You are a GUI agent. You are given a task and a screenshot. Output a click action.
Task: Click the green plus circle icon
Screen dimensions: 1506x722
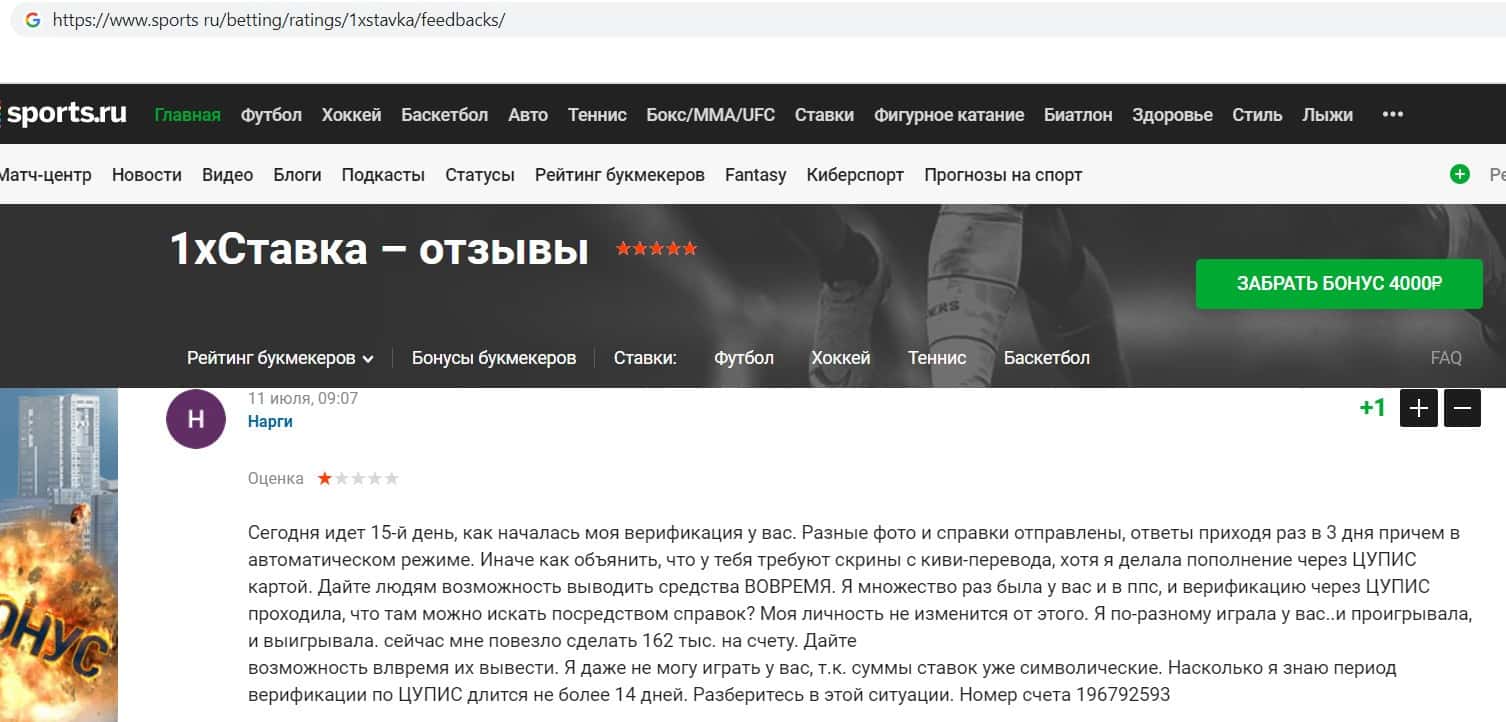1460,174
